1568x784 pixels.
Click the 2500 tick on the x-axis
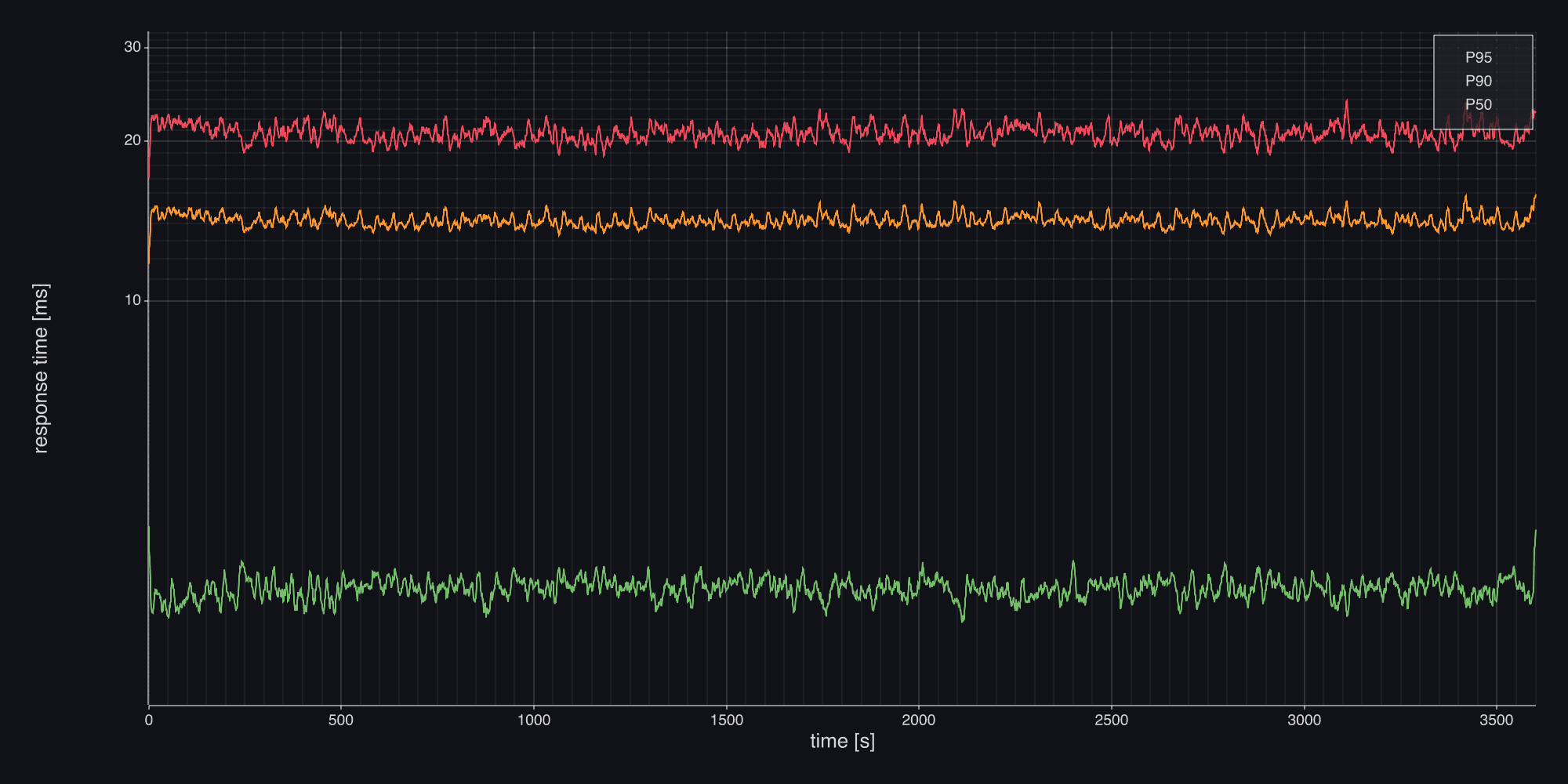(1111, 720)
